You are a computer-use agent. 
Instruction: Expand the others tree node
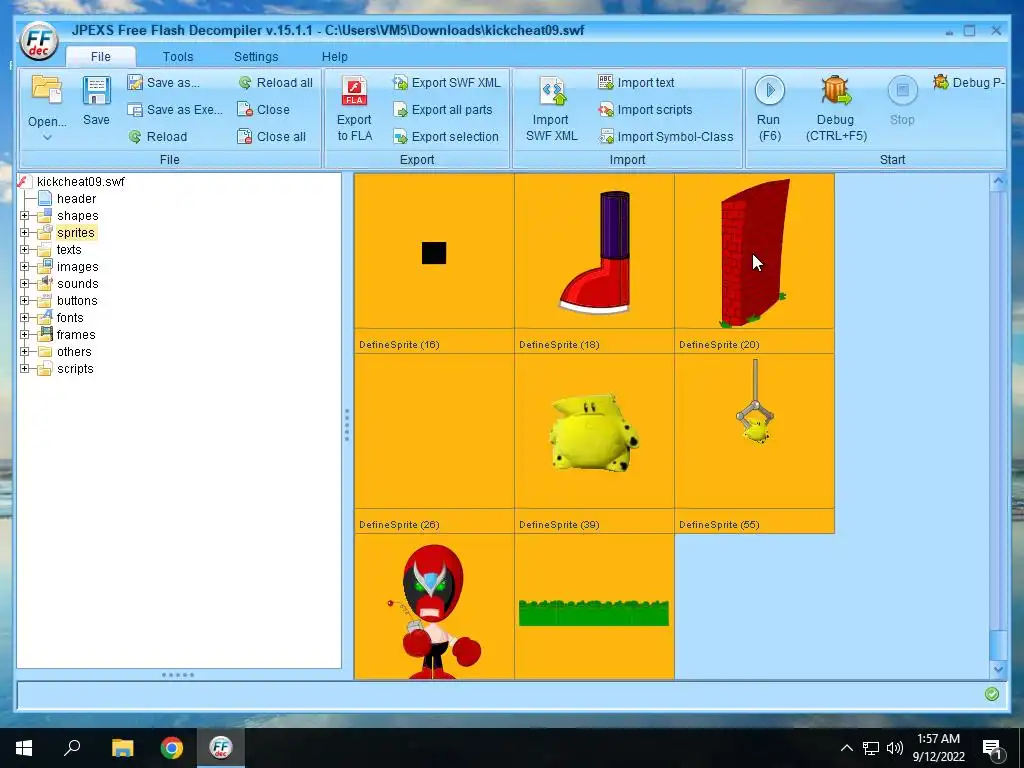coord(24,351)
